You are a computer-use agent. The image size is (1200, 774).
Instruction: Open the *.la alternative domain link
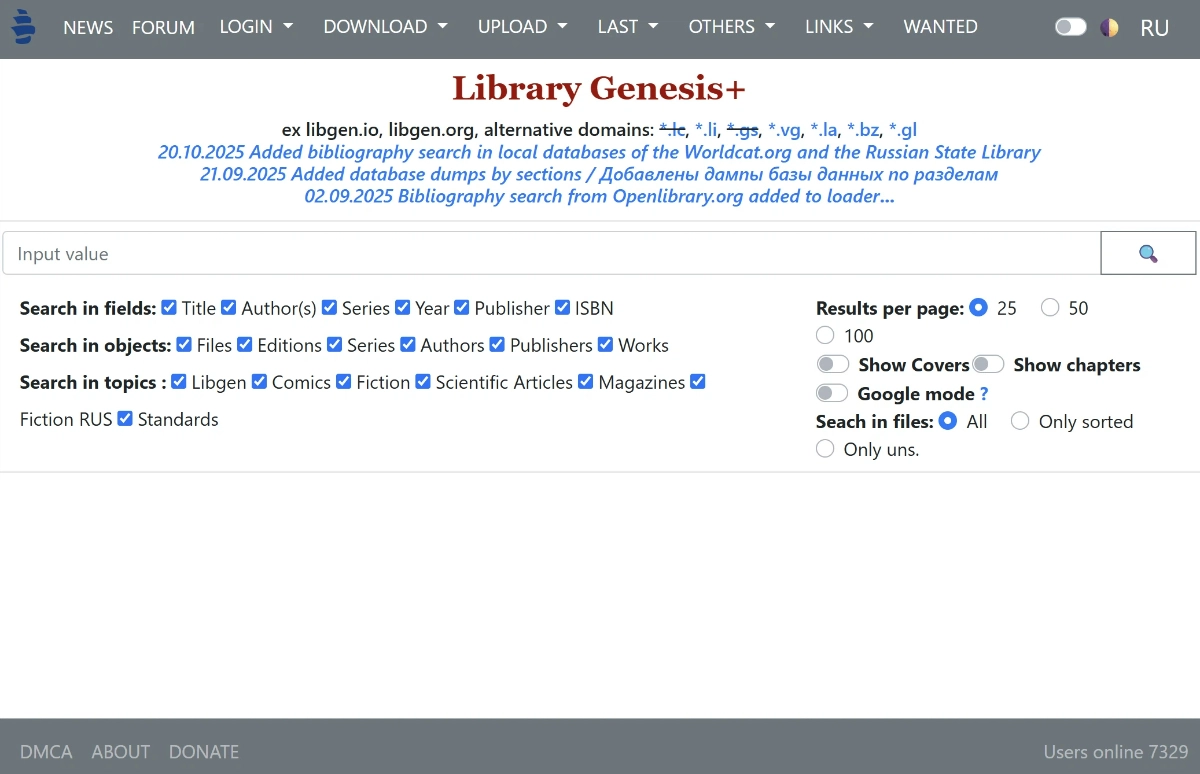(x=823, y=129)
